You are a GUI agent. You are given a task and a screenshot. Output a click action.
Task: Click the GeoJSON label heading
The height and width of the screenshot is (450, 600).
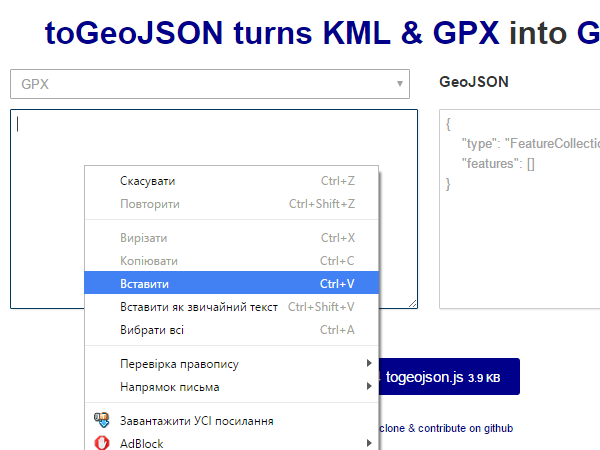click(x=474, y=82)
